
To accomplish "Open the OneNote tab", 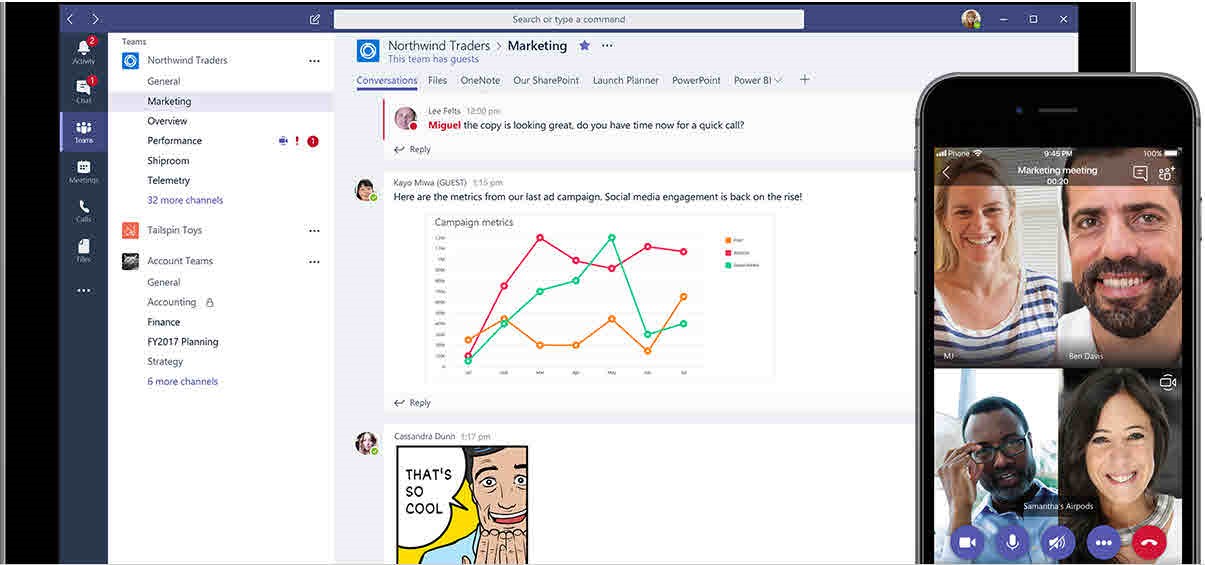I will (480, 80).
